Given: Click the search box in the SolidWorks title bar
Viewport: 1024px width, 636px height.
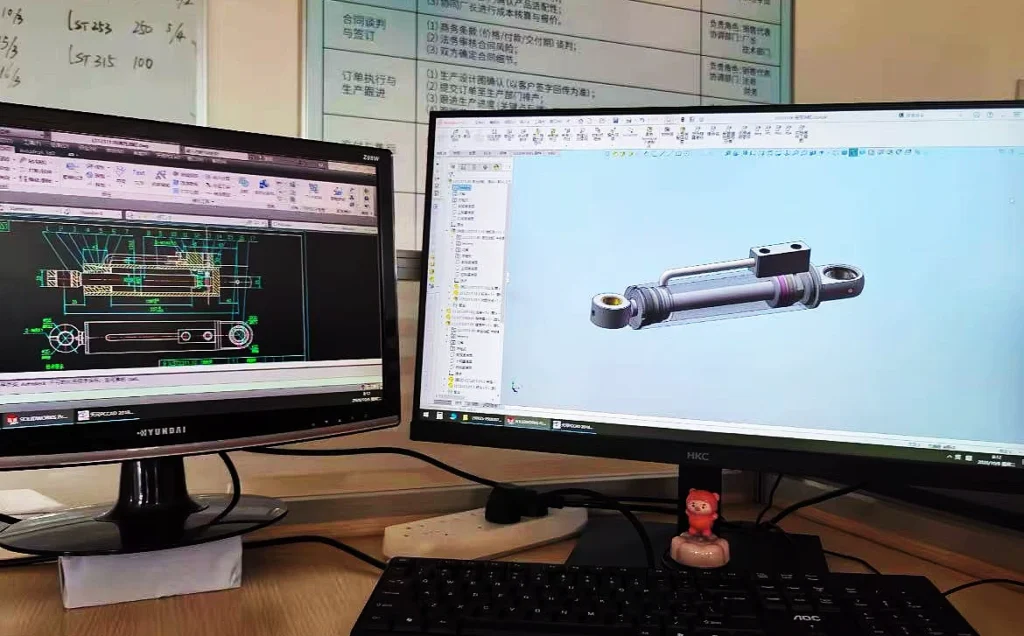Looking at the screenshot, I should [x=933, y=115].
